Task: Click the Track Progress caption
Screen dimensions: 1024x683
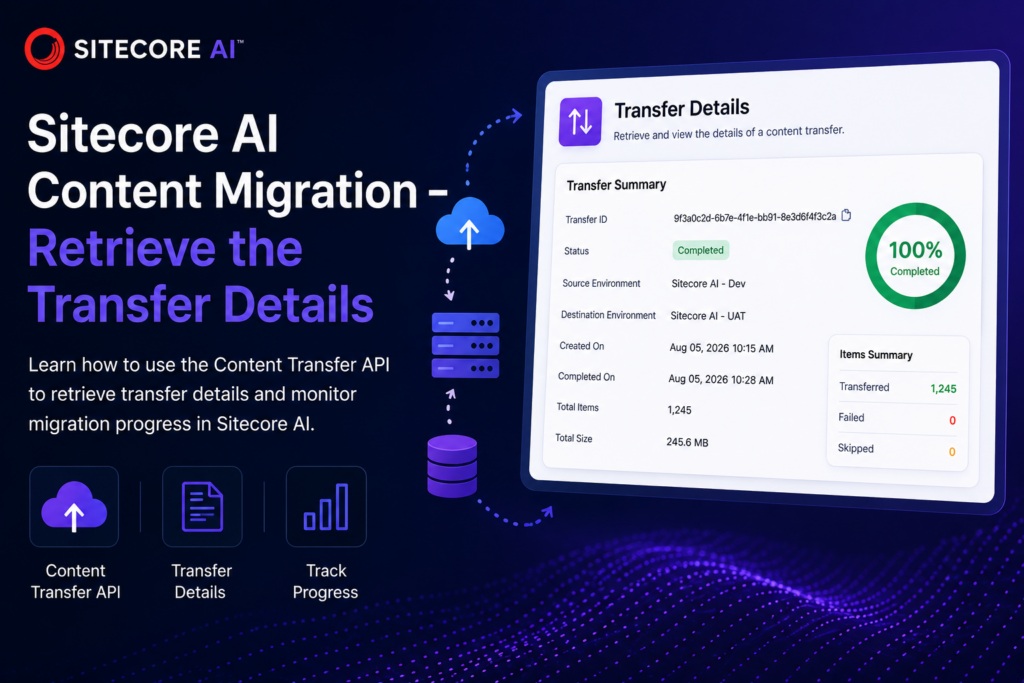Action: 325,581
